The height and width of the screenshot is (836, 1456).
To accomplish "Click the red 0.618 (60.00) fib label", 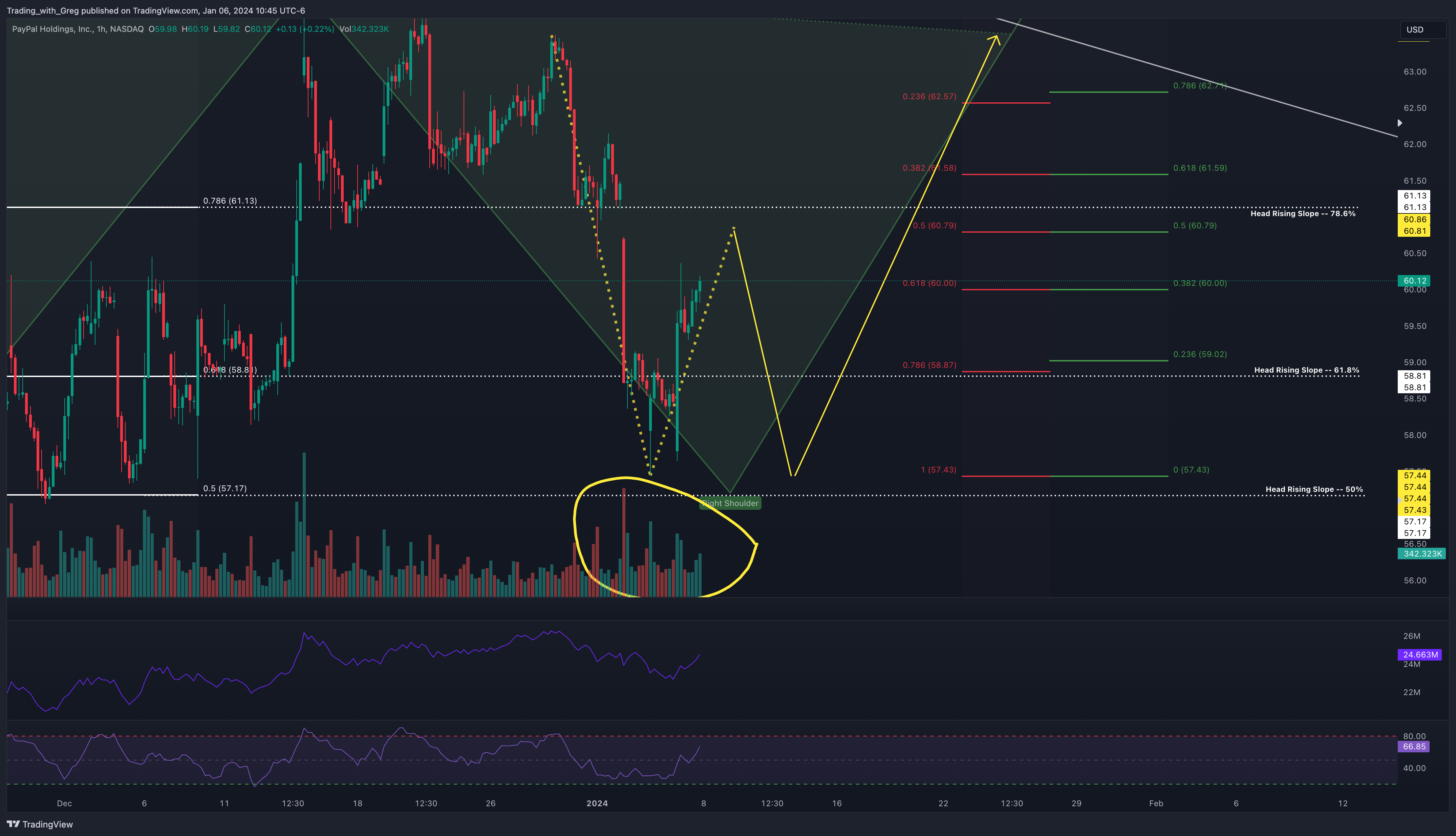I will [x=929, y=283].
